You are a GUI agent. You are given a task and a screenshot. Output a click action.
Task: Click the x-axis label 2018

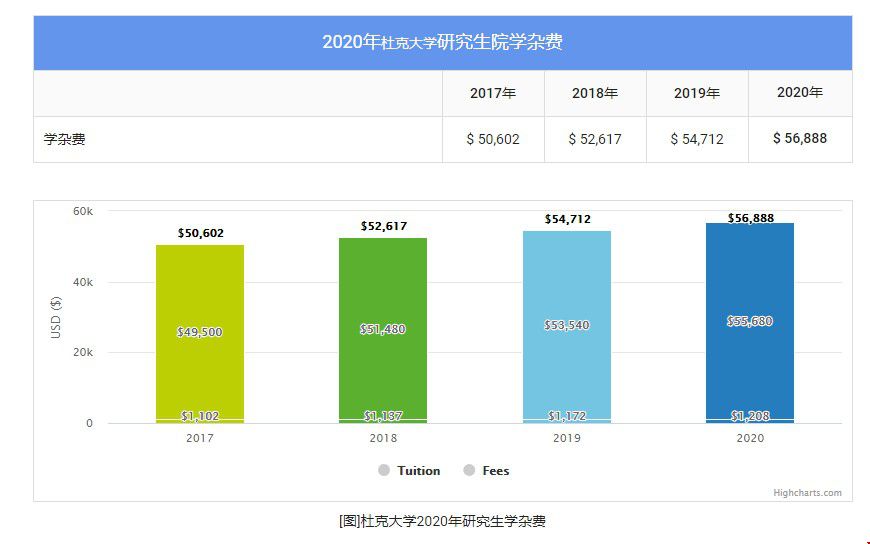(x=383, y=438)
